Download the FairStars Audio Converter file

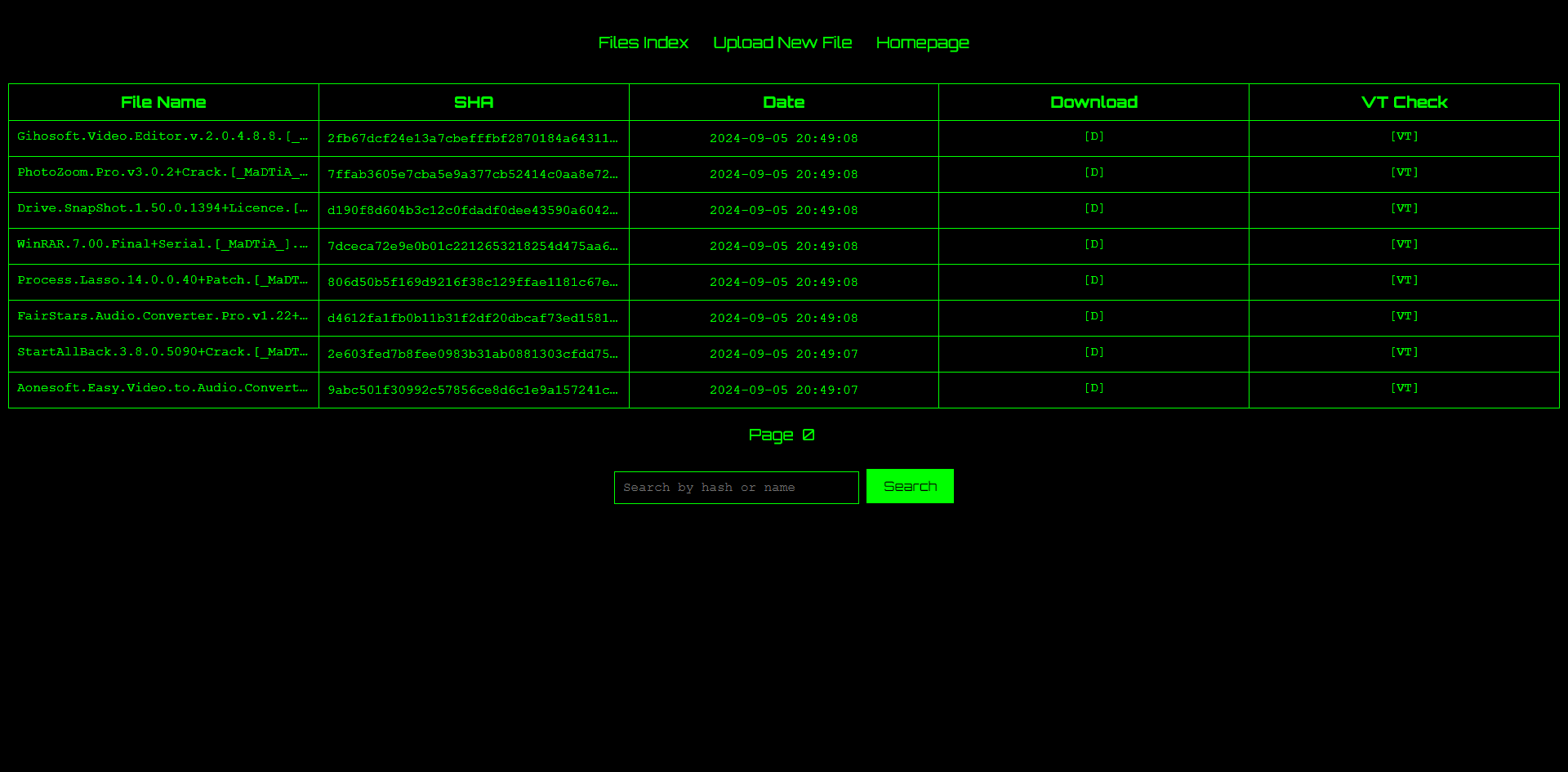(1094, 316)
